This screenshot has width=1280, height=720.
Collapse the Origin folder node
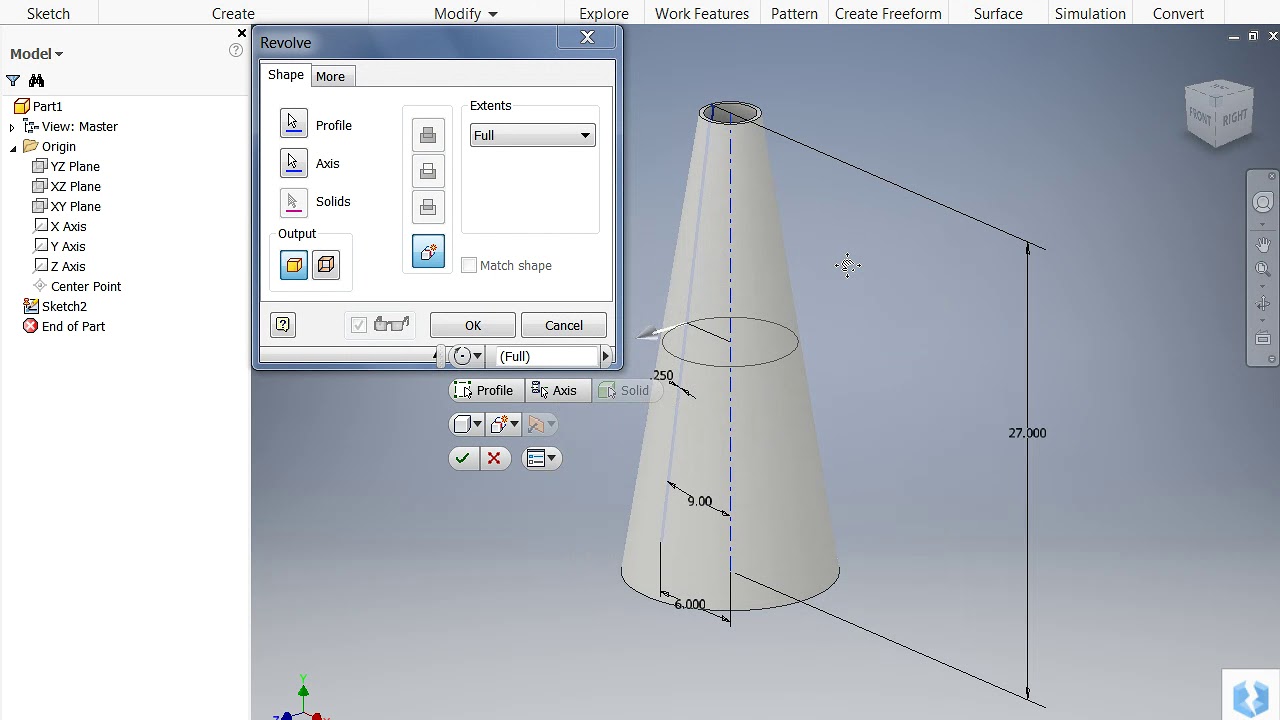13,147
